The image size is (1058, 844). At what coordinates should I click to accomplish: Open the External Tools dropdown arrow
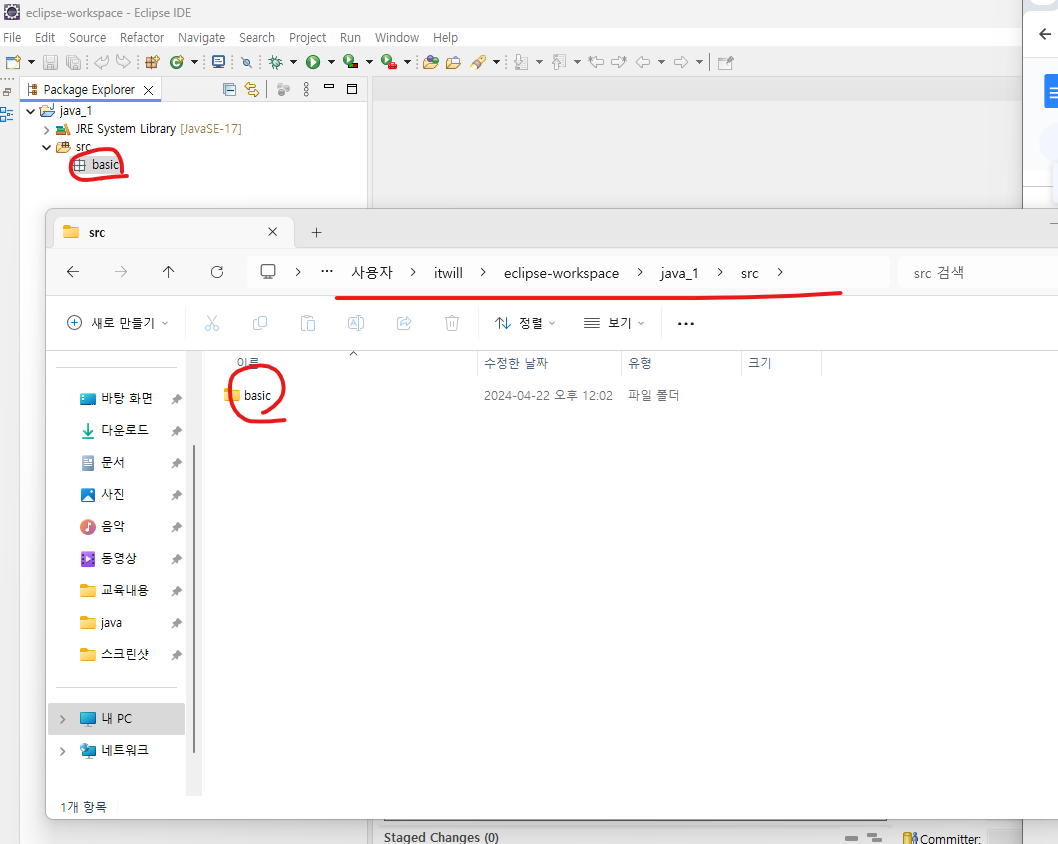[x=407, y=63]
